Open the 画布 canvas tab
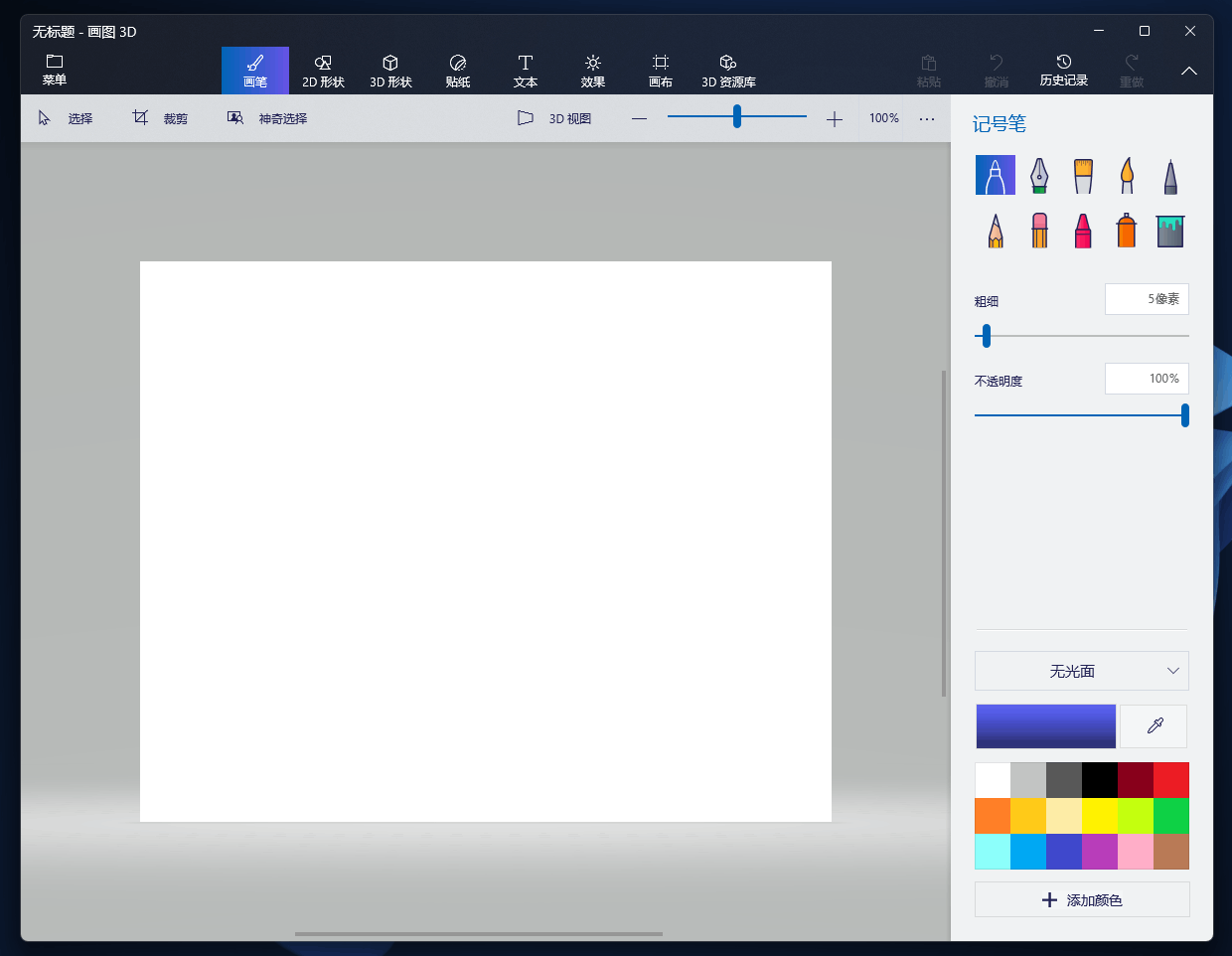 pyautogui.click(x=661, y=71)
